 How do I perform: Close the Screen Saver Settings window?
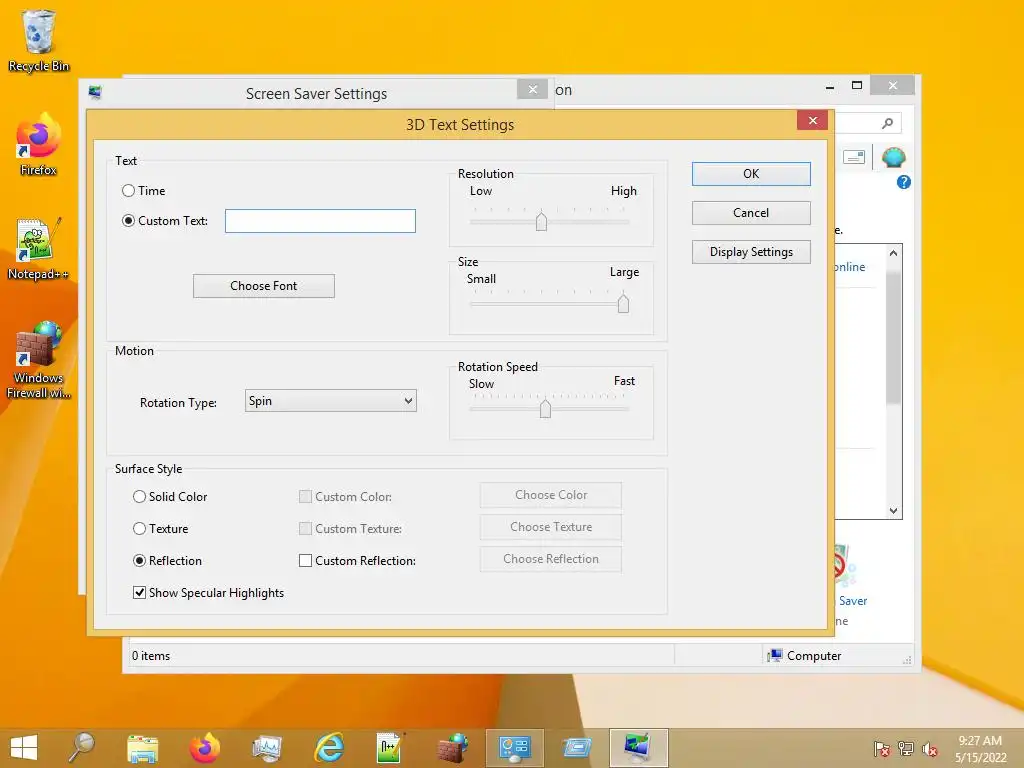[x=532, y=89]
